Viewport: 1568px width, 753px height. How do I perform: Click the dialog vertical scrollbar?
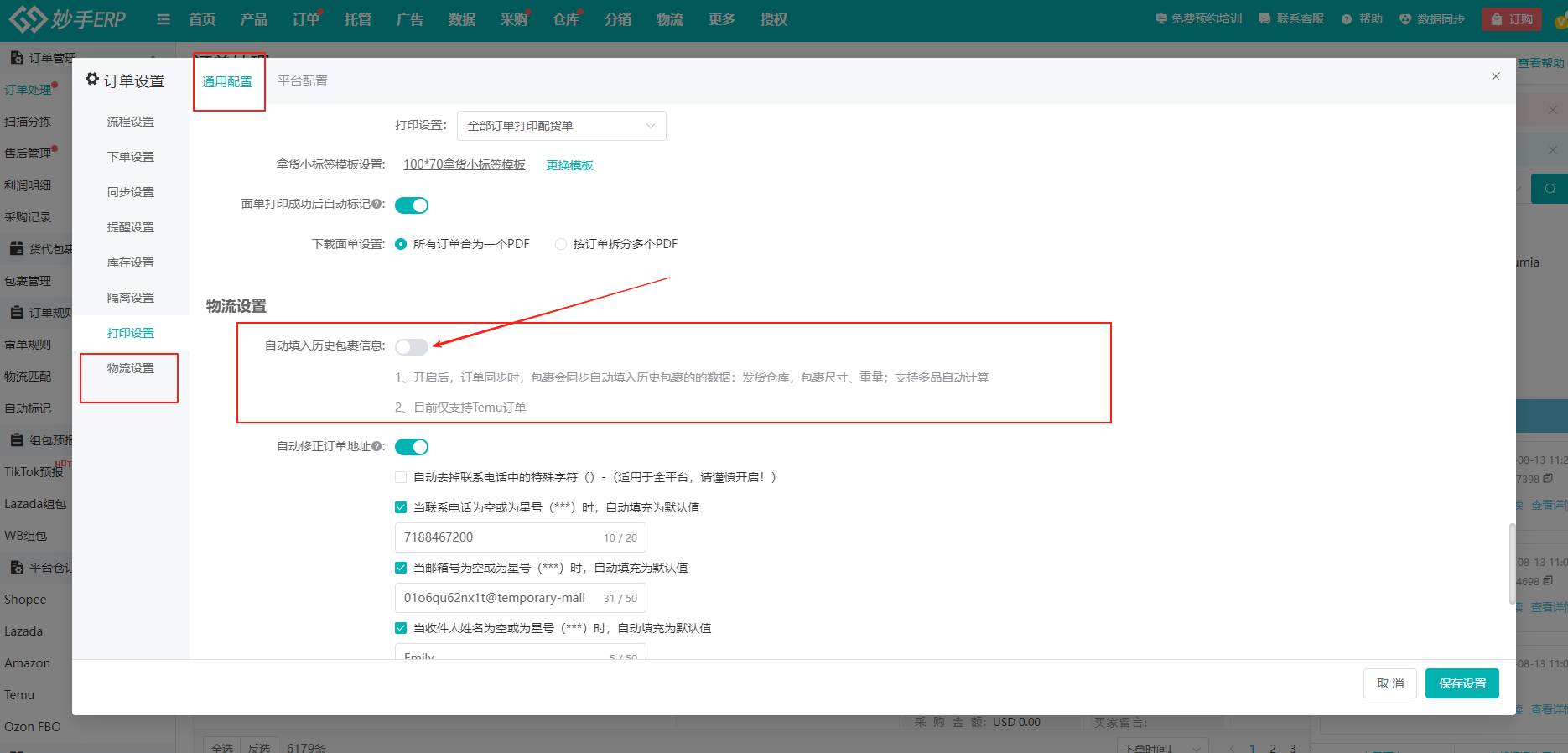[1512, 563]
